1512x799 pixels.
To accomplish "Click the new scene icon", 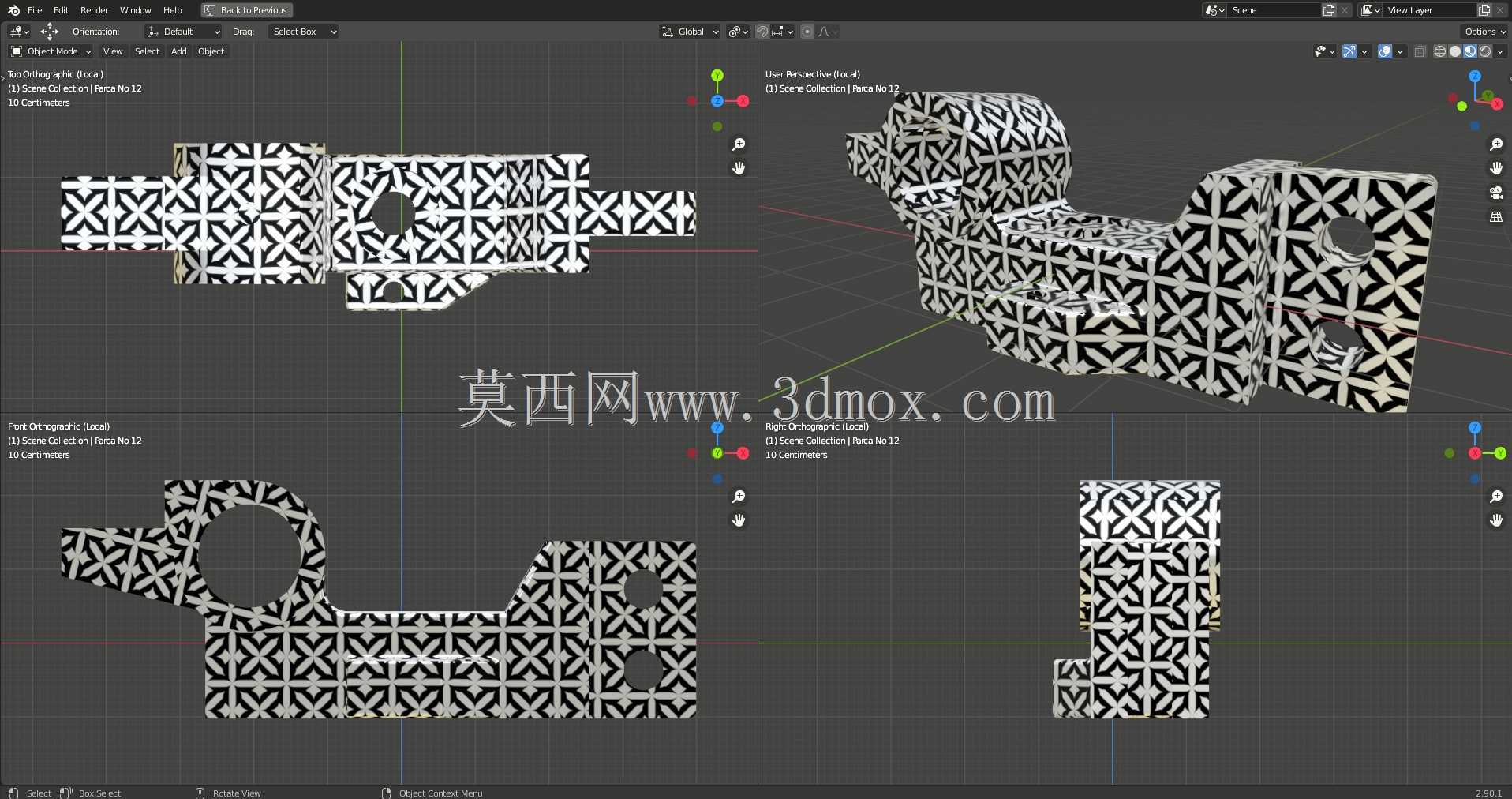I will tap(1329, 10).
